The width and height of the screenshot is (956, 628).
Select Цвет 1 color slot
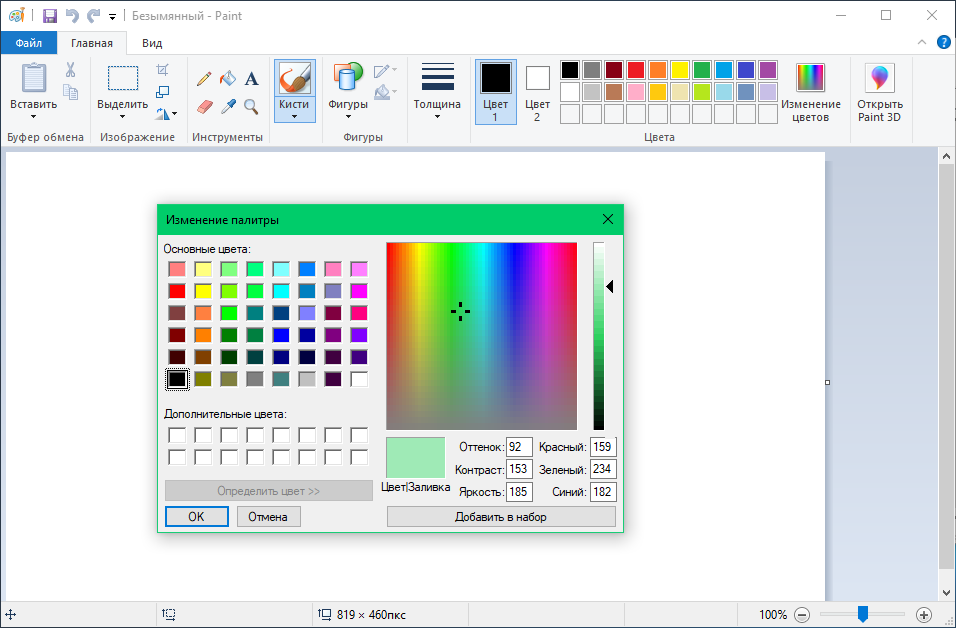pos(496,92)
